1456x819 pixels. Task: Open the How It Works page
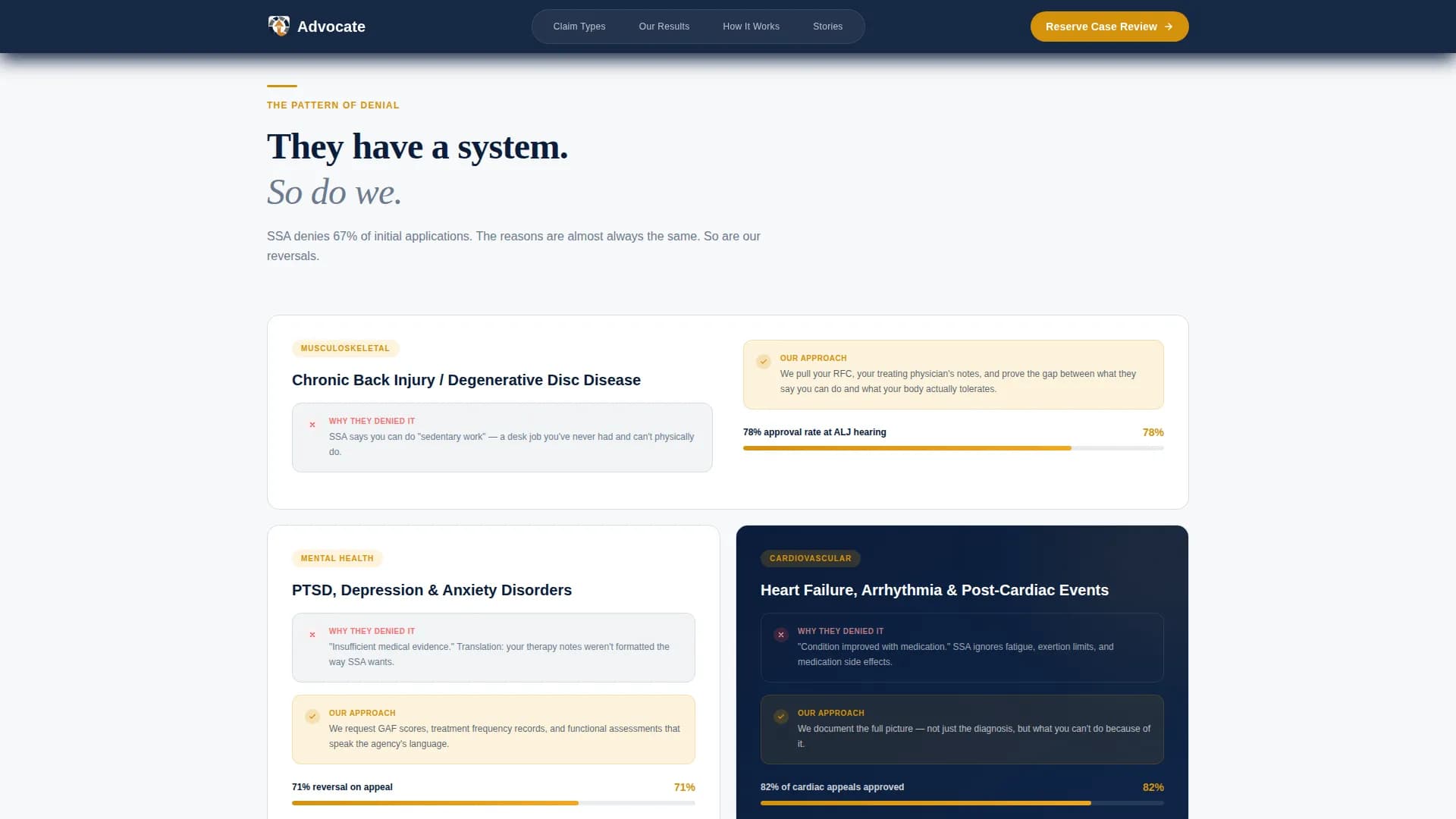751,26
